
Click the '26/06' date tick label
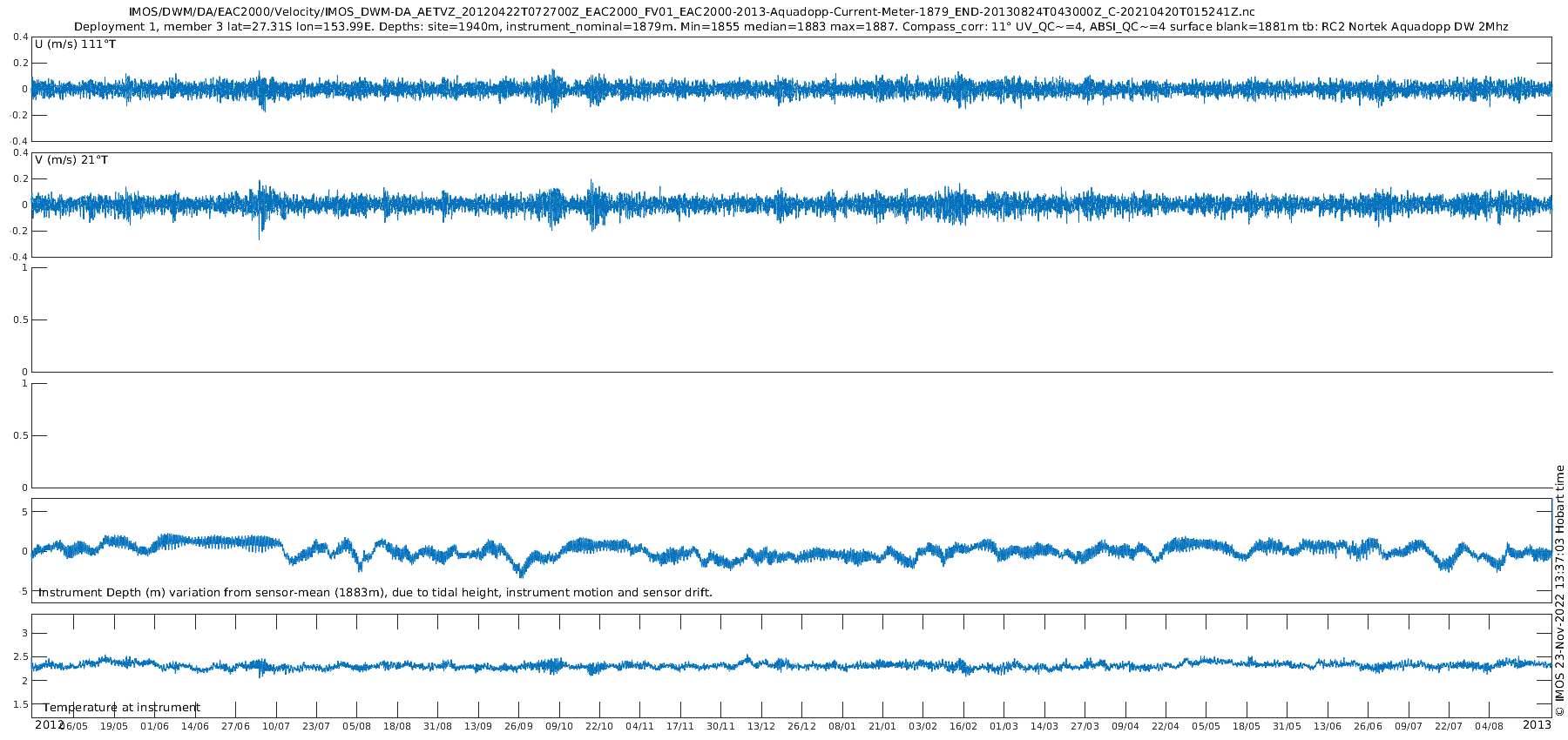[1368, 726]
